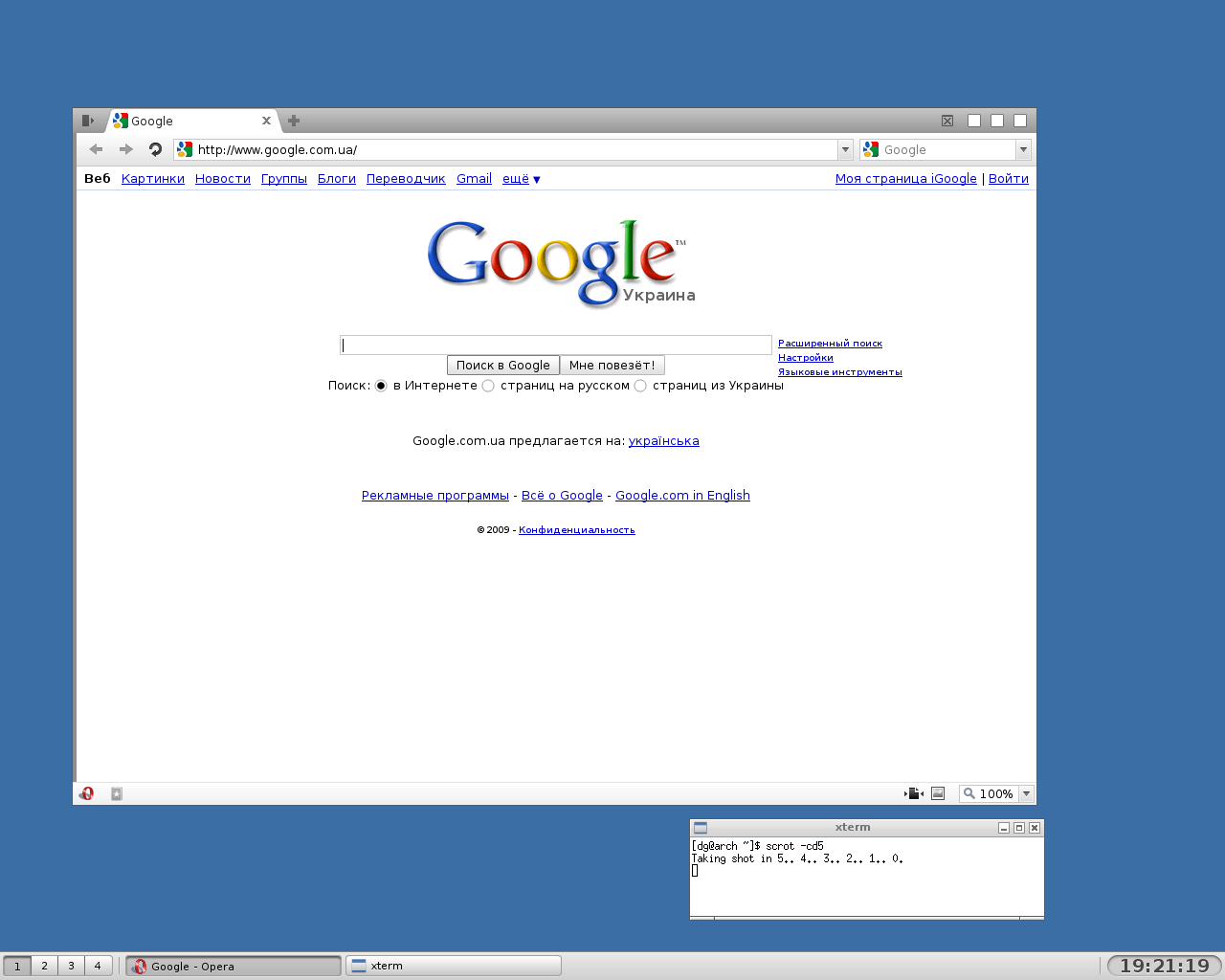
Task: Click the bookmark star status bar icon
Action: 117,793
